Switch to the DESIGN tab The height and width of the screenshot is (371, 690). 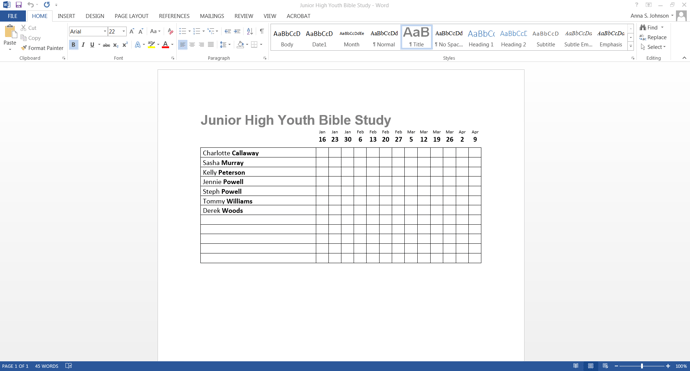click(x=95, y=16)
